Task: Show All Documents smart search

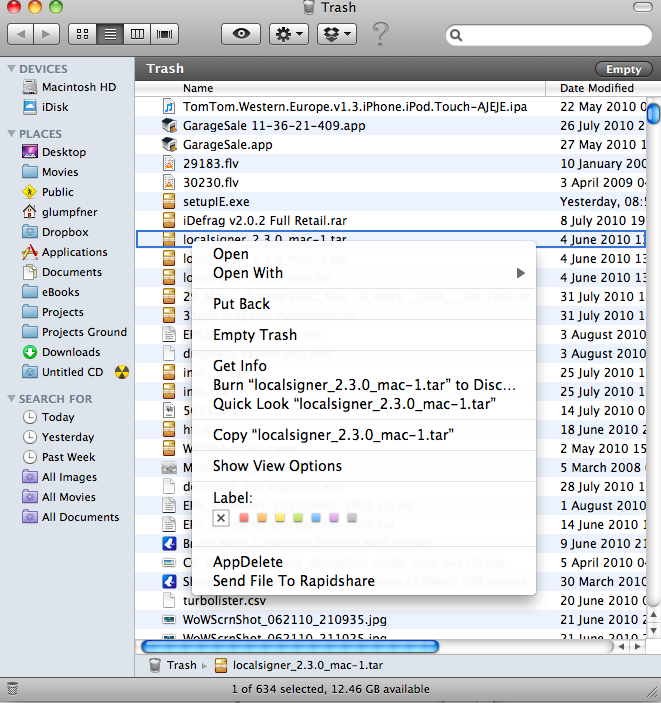Action: tap(71, 517)
